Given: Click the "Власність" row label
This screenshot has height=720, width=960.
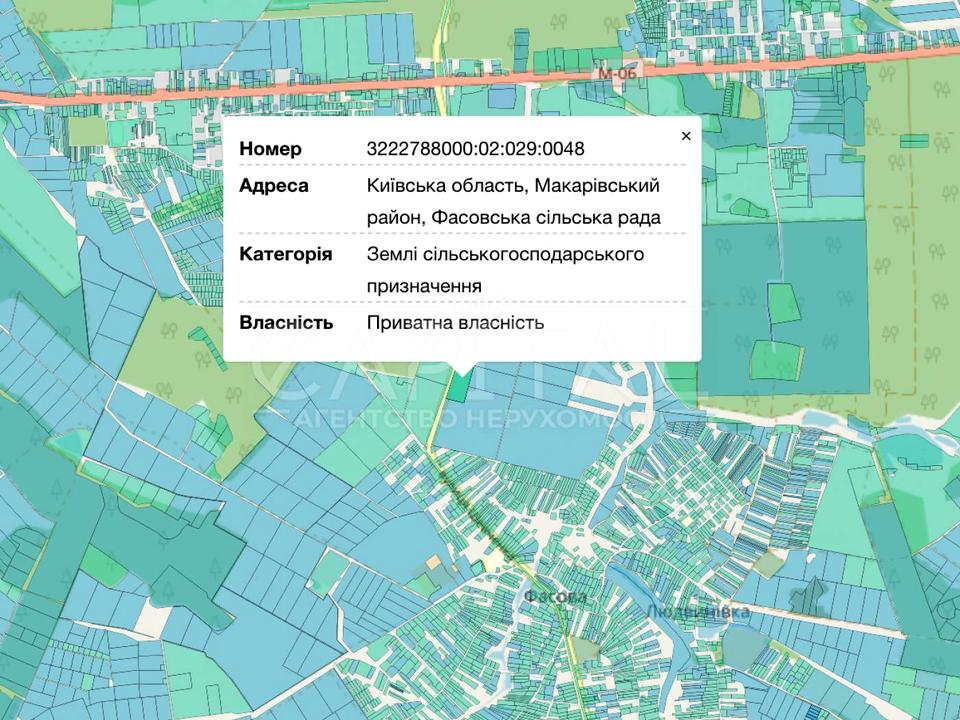Looking at the screenshot, I should click(x=286, y=322).
